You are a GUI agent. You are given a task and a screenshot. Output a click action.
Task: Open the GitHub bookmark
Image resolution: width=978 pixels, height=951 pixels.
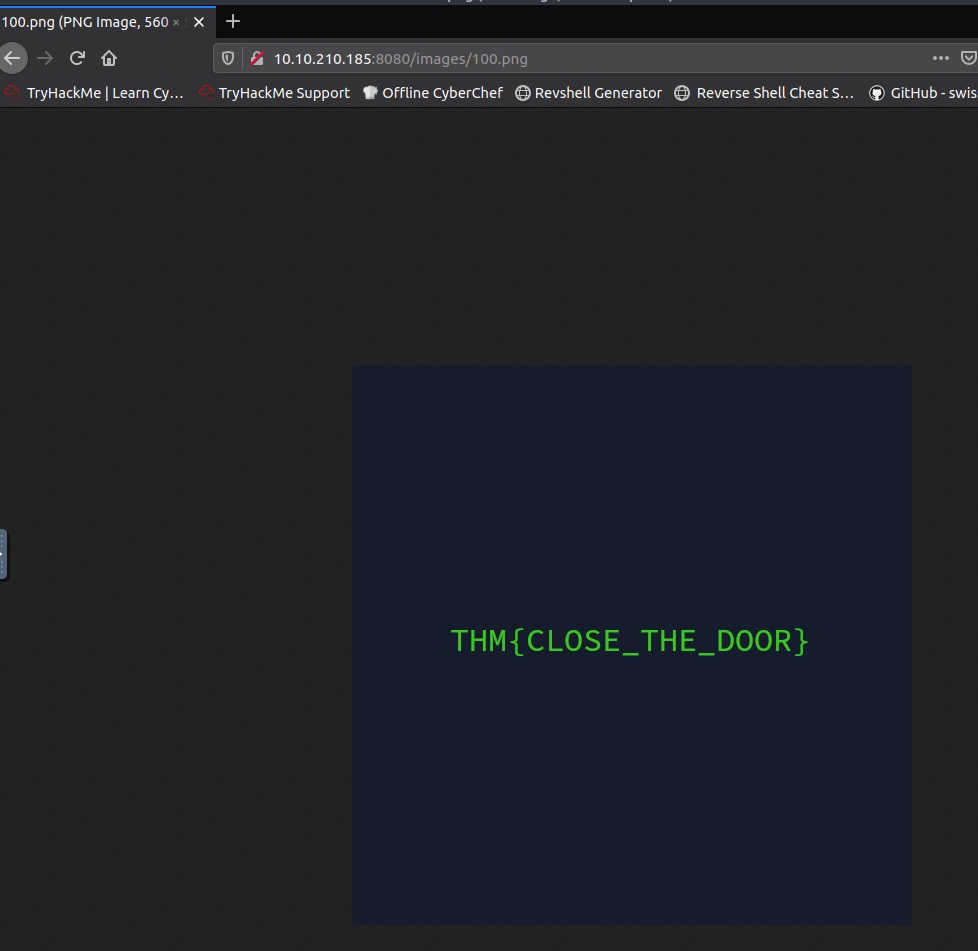point(921,93)
